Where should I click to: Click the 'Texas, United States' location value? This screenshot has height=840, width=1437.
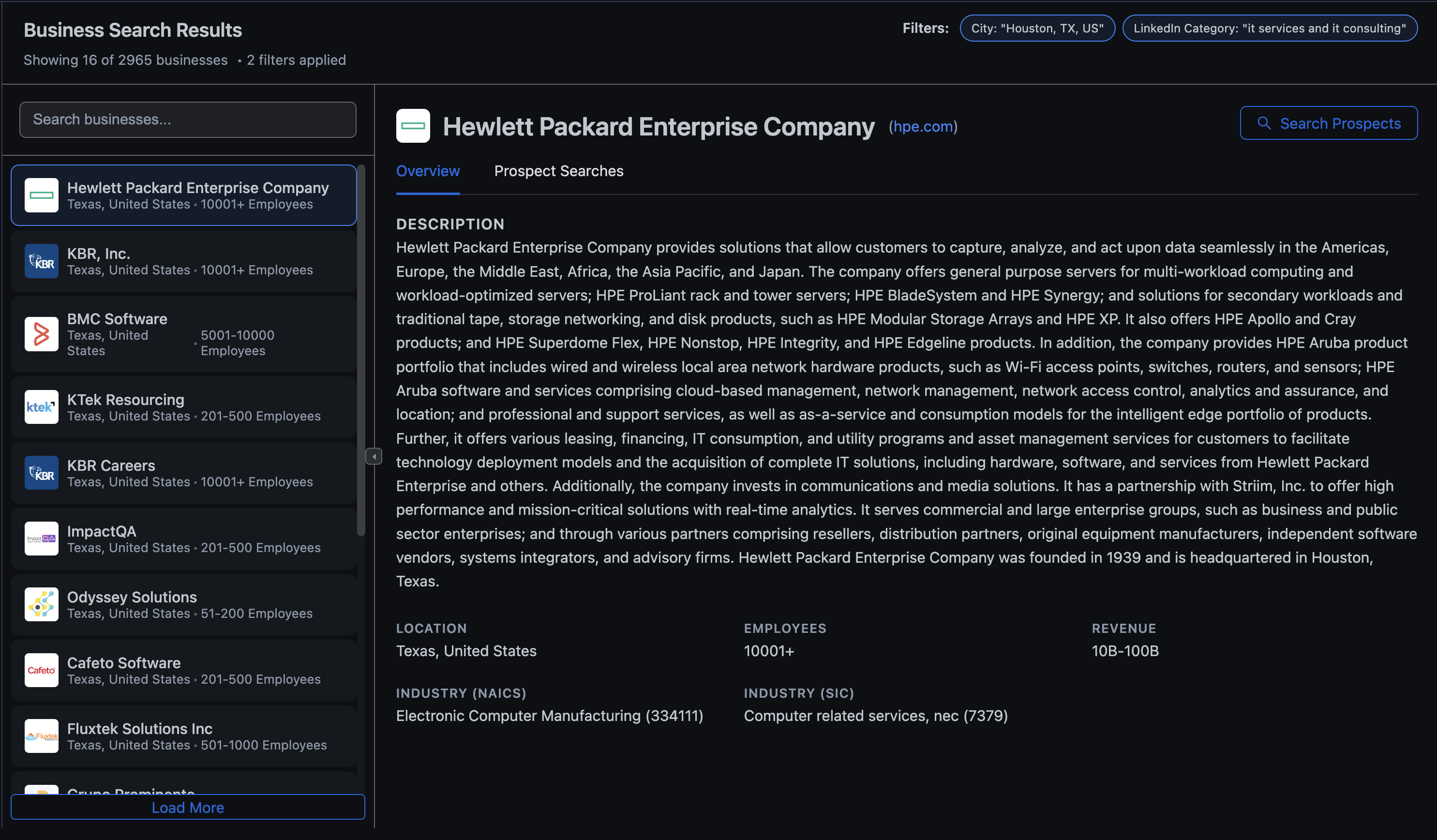(466, 651)
